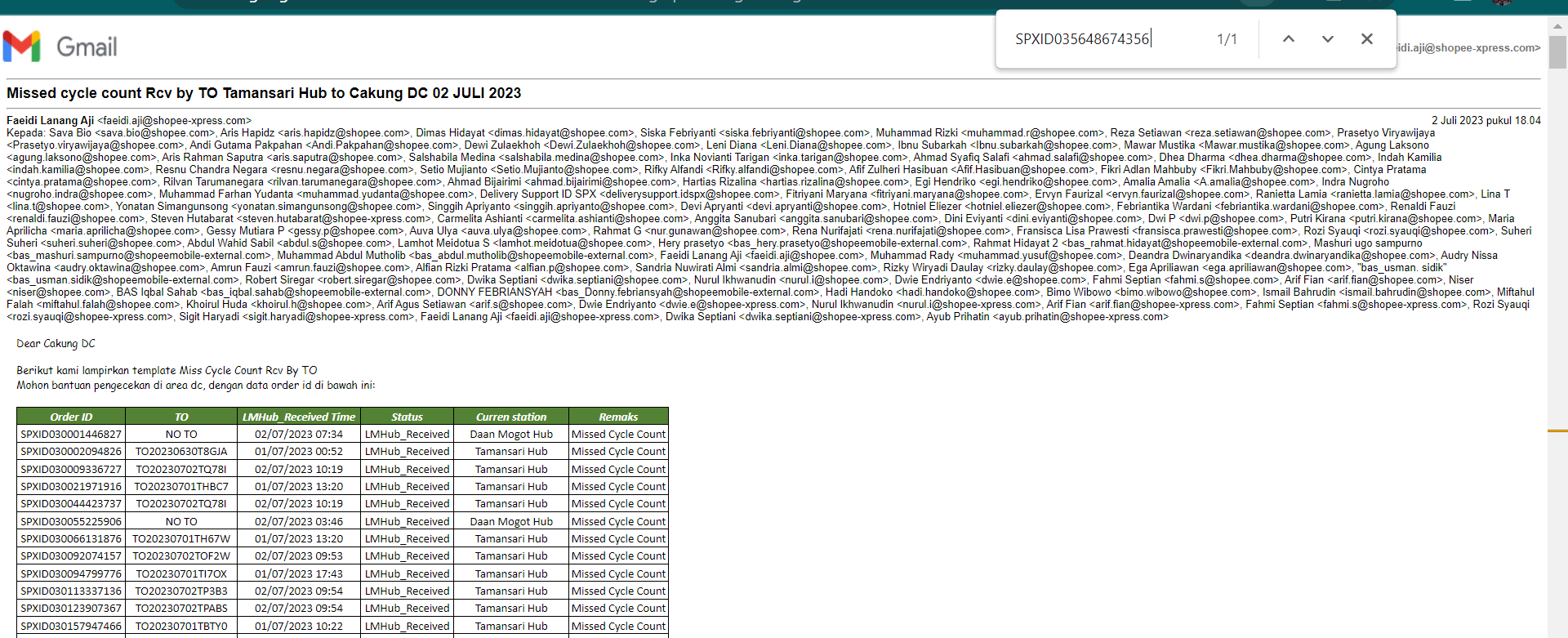Screen dimensions: 1568x638
Task: Click the Remaks column header
Action: (618, 417)
